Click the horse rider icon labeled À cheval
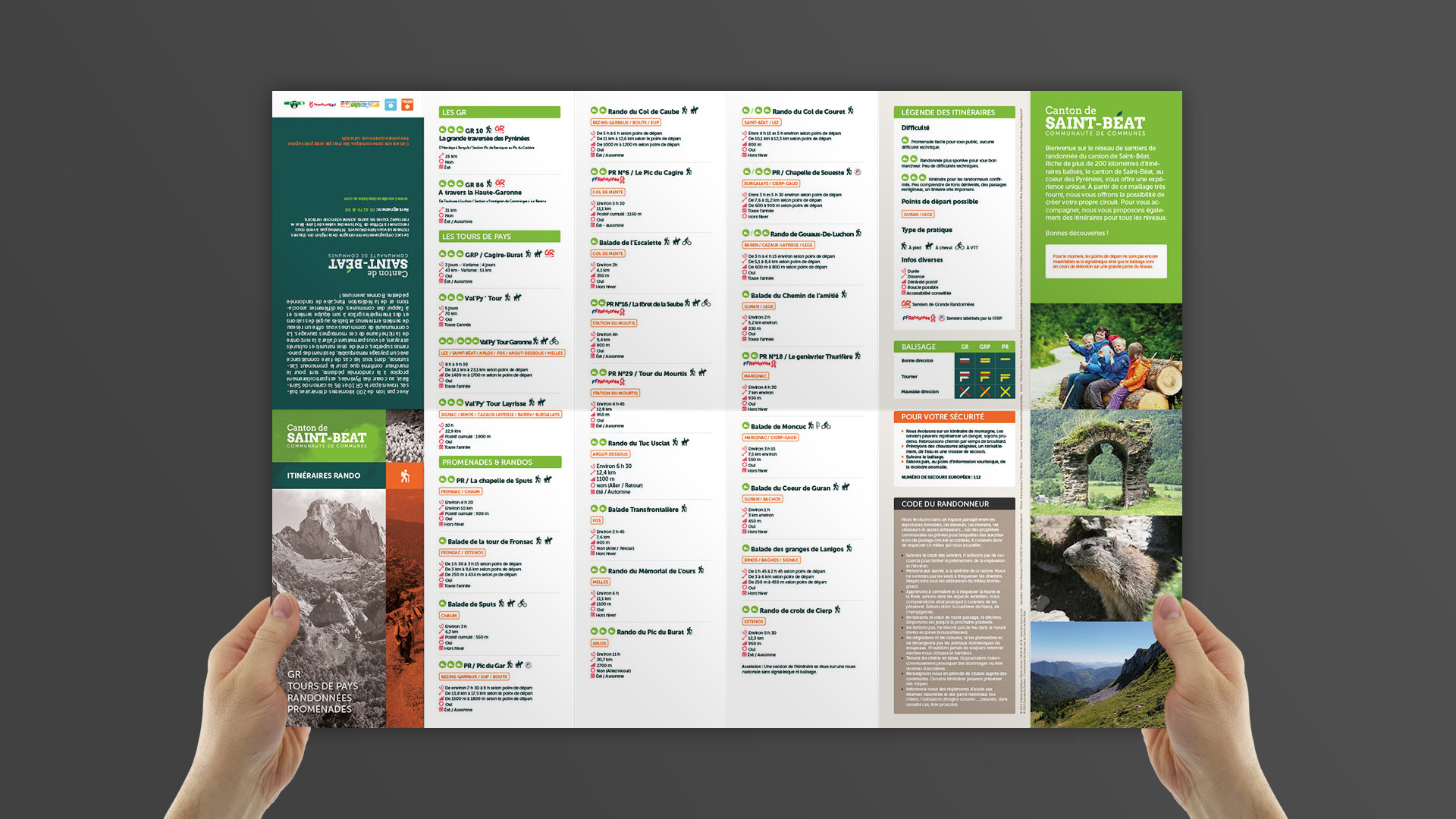The image size is (1456, 819). pos(929,246)
